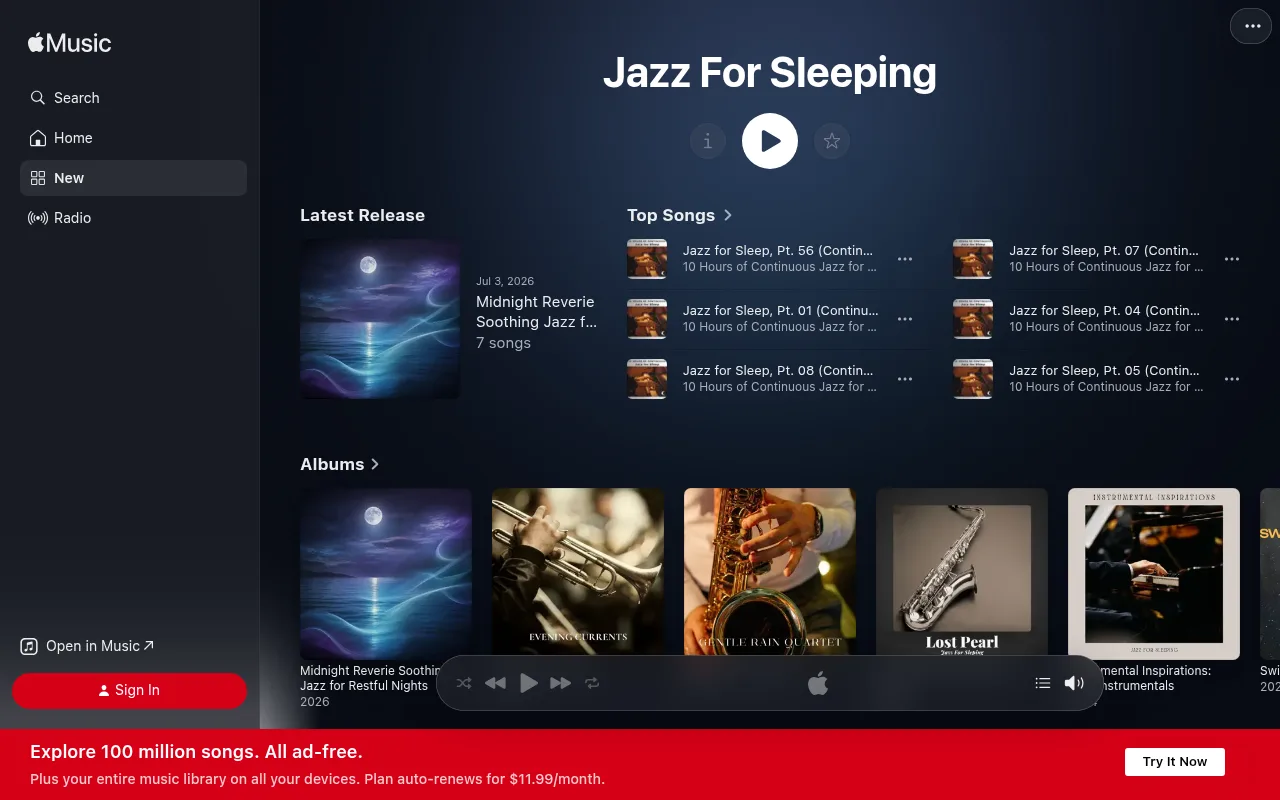Open the Gentle Rain Quartet album cover
The height and width of the screenshot is (800, 1280).
point(770,571)
